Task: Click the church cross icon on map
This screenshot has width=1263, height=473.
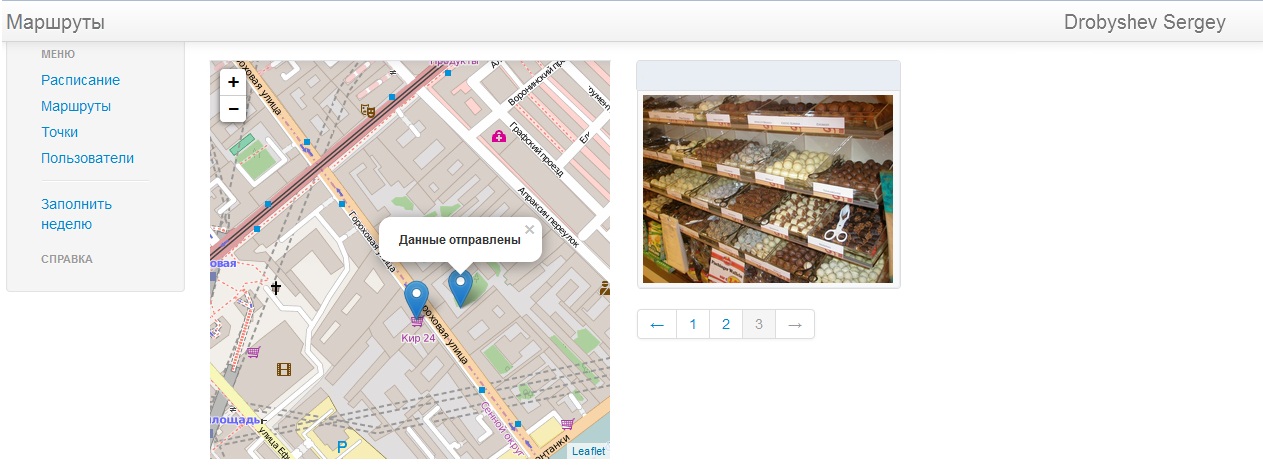Action: coord(276,288)
